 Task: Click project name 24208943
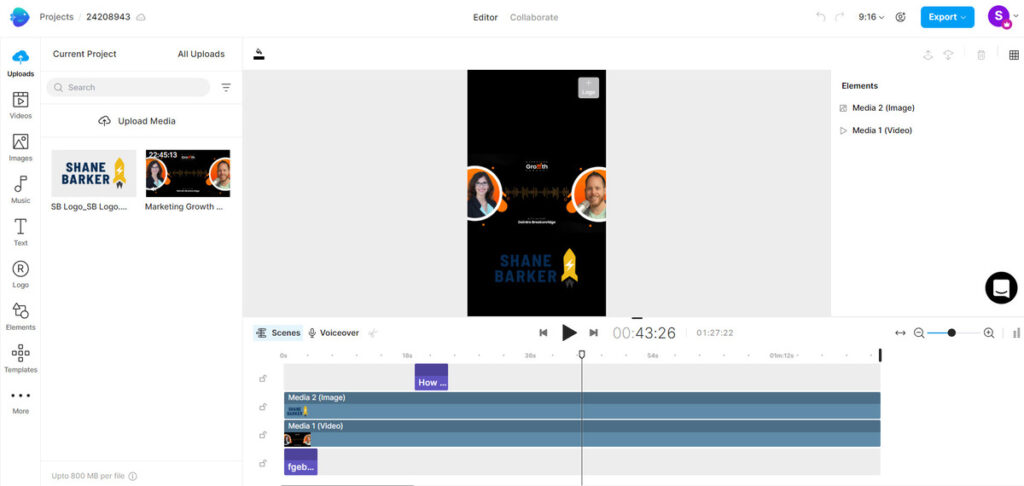pyautogui.click(x=109, y=17)
